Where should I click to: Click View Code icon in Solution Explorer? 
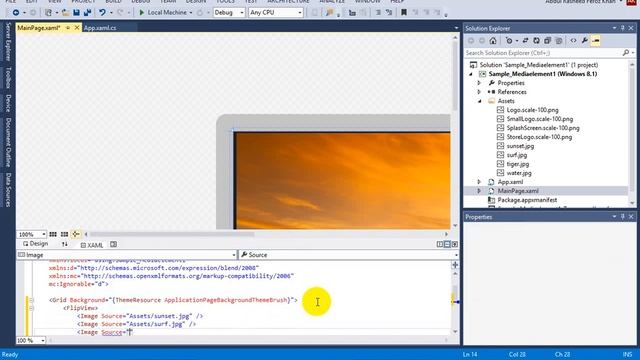(573, 40)
